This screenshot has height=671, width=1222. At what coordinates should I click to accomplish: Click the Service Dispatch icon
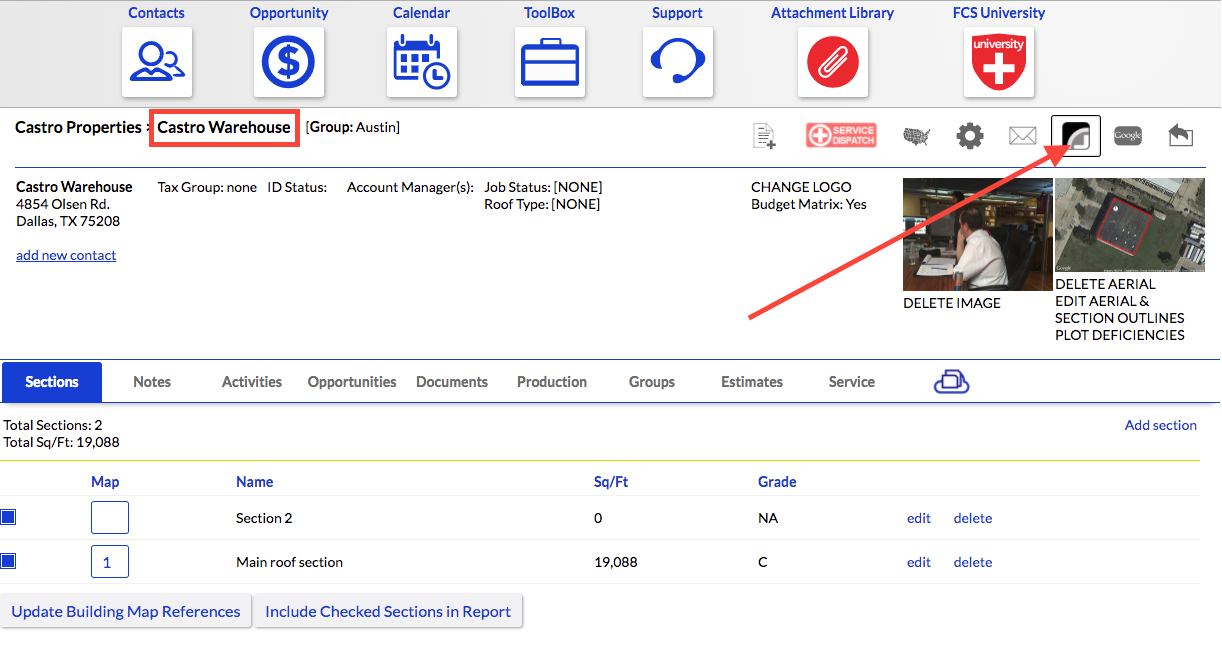[x=841, y=136]
